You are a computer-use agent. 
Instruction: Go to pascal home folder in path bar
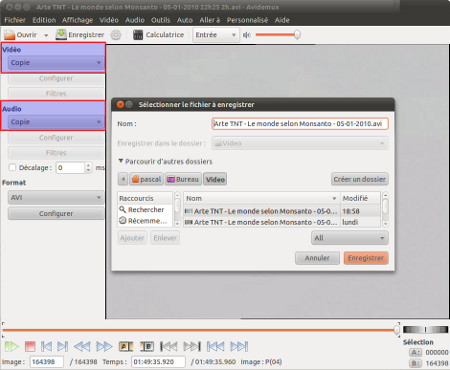point(146,179)
